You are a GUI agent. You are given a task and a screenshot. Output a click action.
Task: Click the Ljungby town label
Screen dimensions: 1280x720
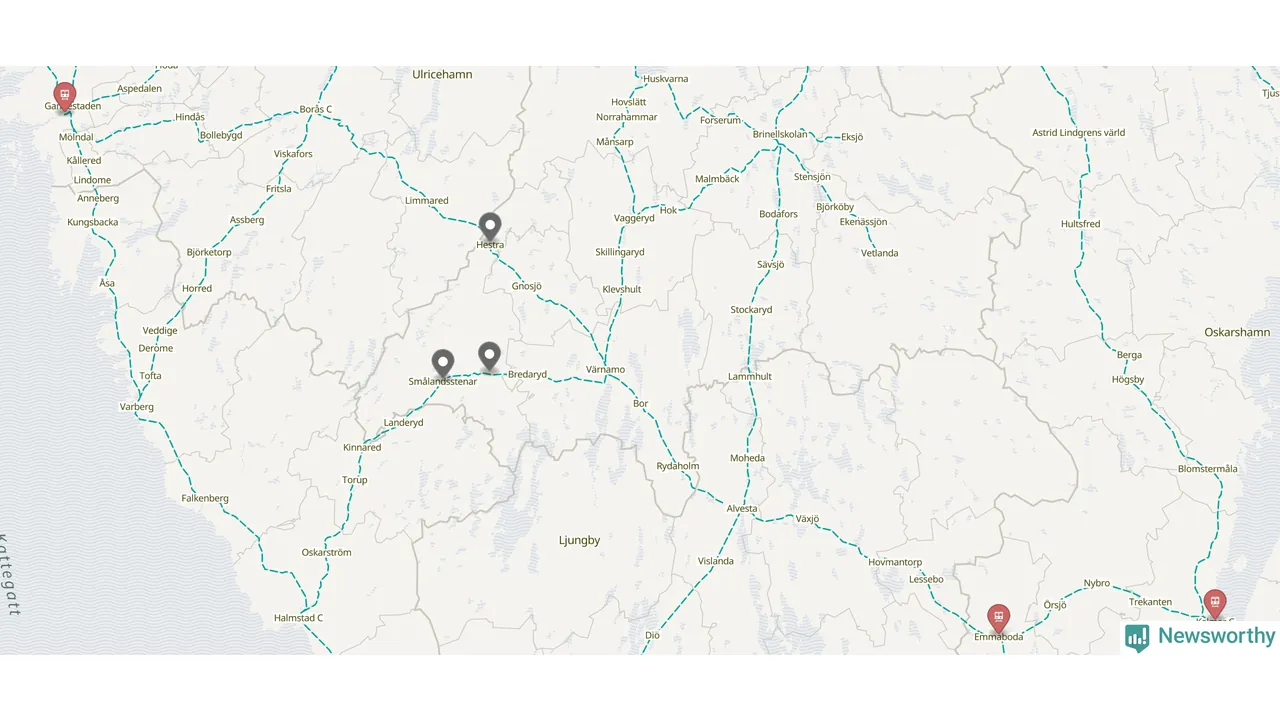(x=579, y=540)
